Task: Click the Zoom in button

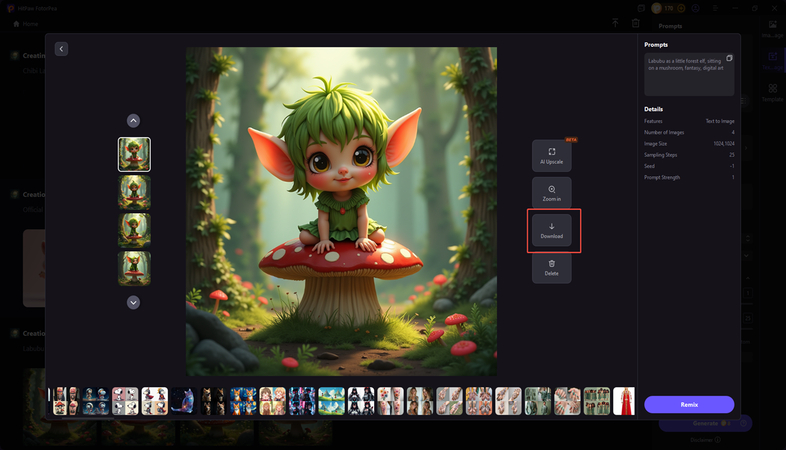Action: tap(551, 193)
